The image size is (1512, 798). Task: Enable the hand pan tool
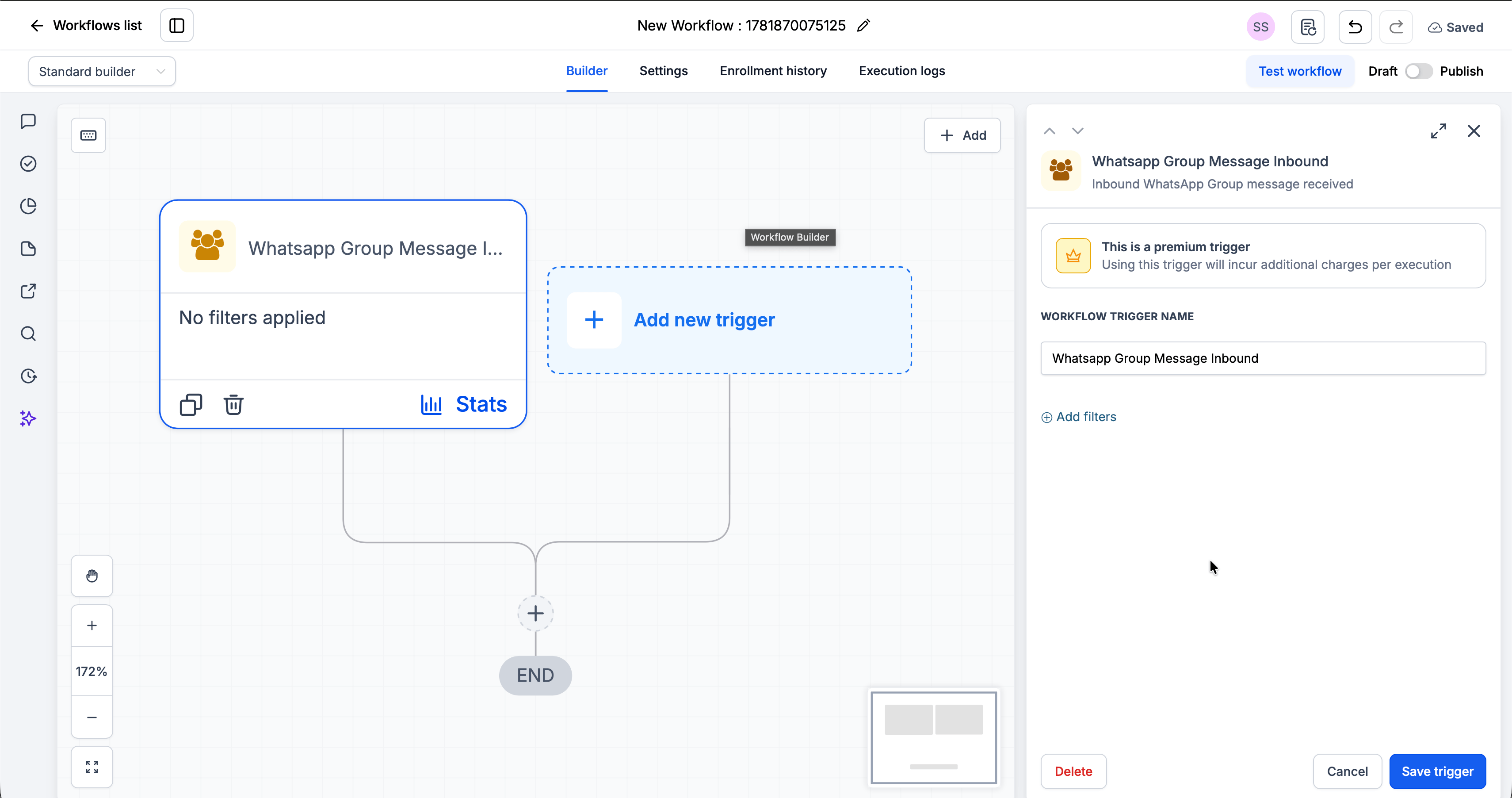92,576
